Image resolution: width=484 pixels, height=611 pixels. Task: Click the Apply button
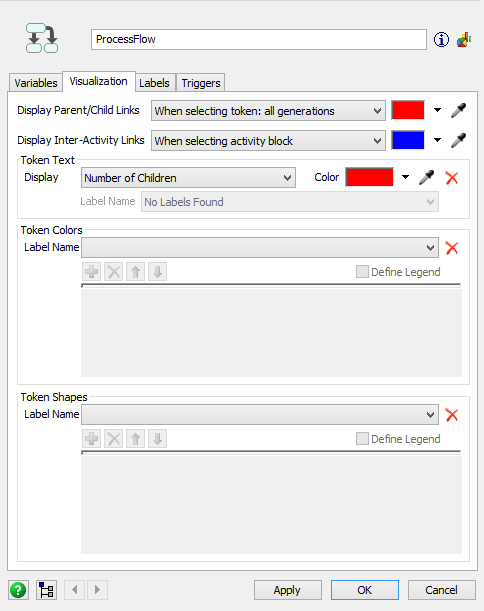pos(288,590)
